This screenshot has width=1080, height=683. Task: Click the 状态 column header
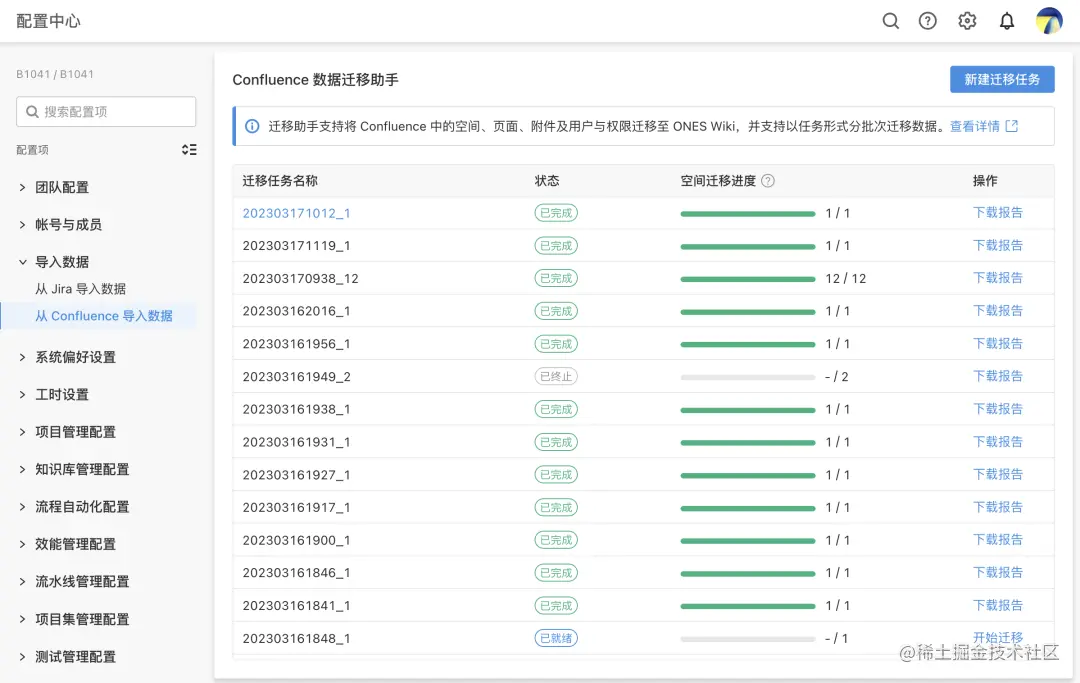point(547,181)
